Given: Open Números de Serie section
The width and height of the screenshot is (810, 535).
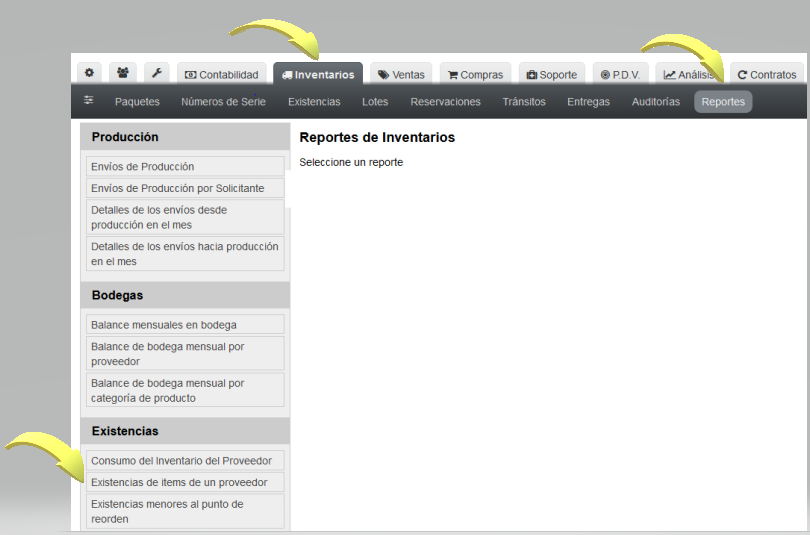Looking at the screenshot, I should coord(224,102).
